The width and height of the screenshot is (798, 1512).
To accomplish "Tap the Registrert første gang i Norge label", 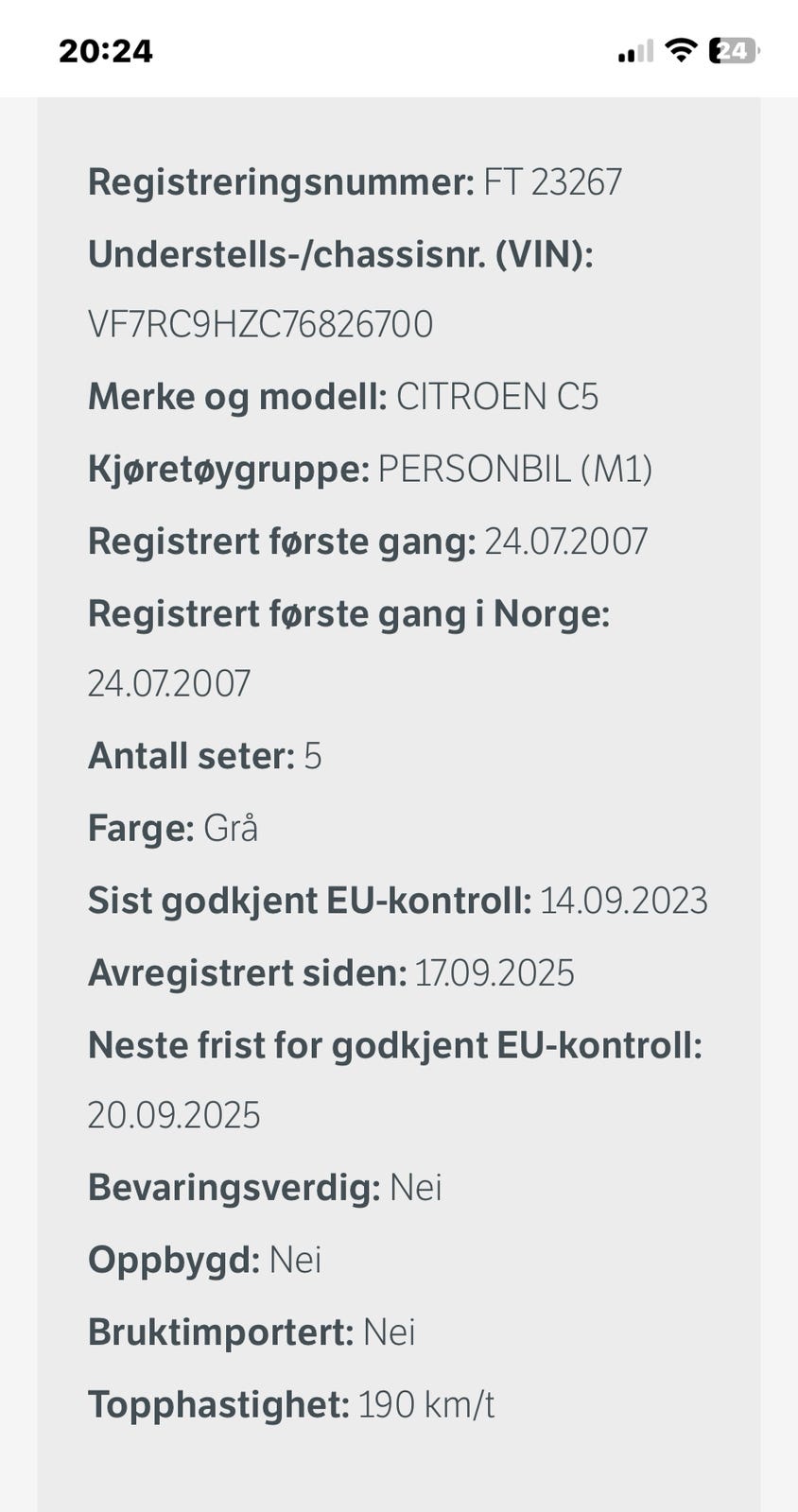I will (x=349, y=614).
